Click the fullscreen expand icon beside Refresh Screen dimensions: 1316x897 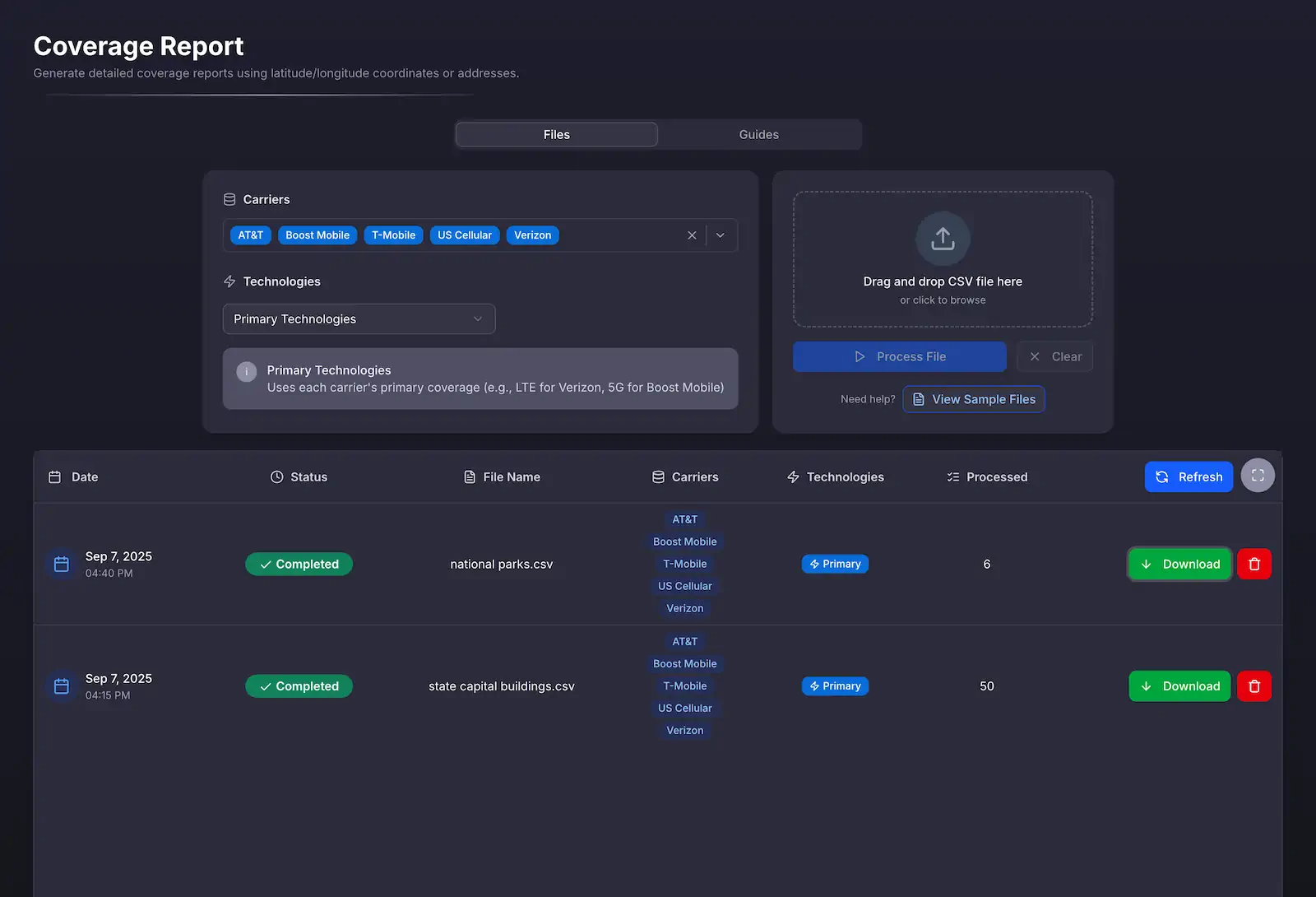pyautogui.click(x=1258, y=476)
